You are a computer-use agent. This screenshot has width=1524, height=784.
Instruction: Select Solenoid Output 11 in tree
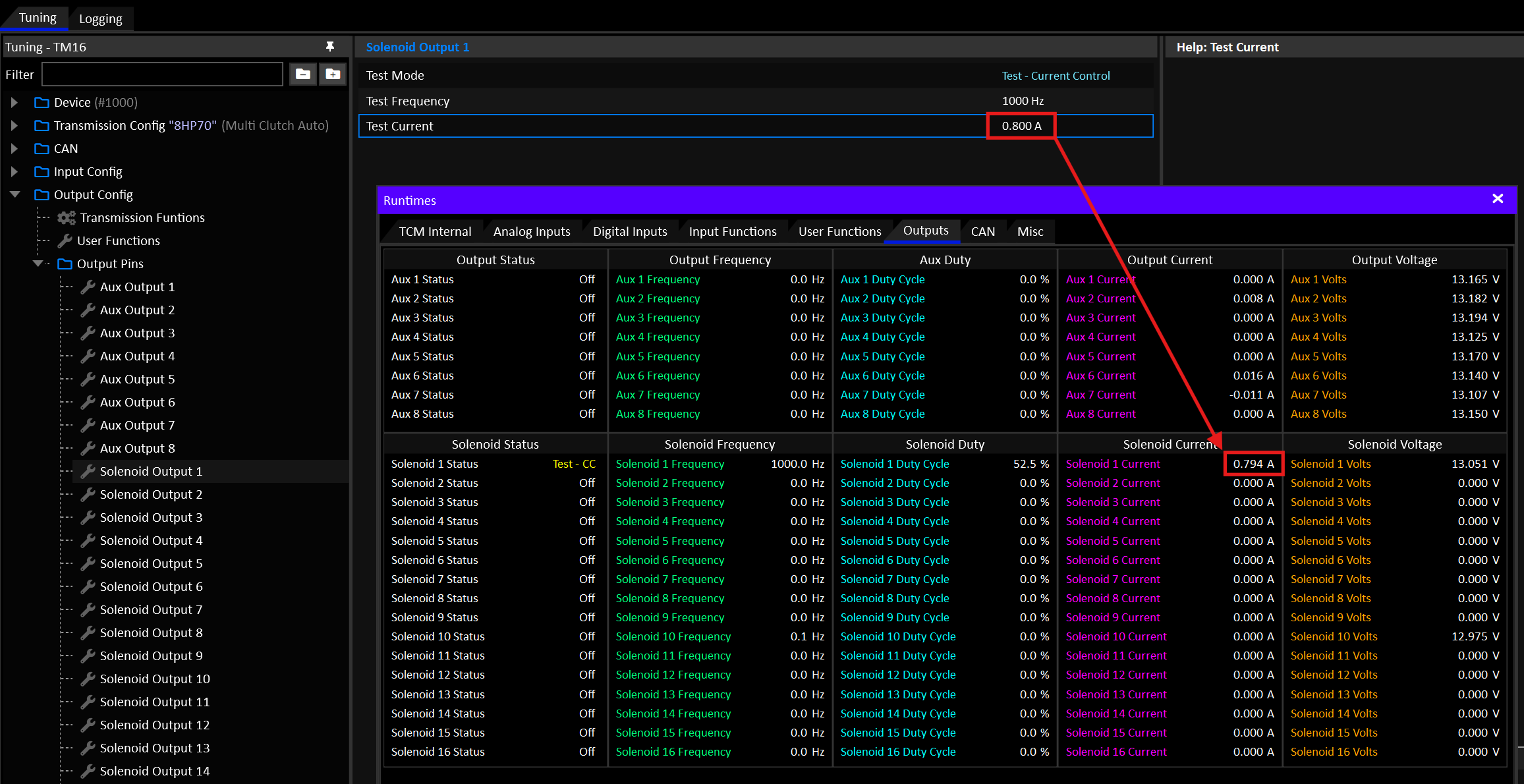pyautogui.click(x=155, y=702)
